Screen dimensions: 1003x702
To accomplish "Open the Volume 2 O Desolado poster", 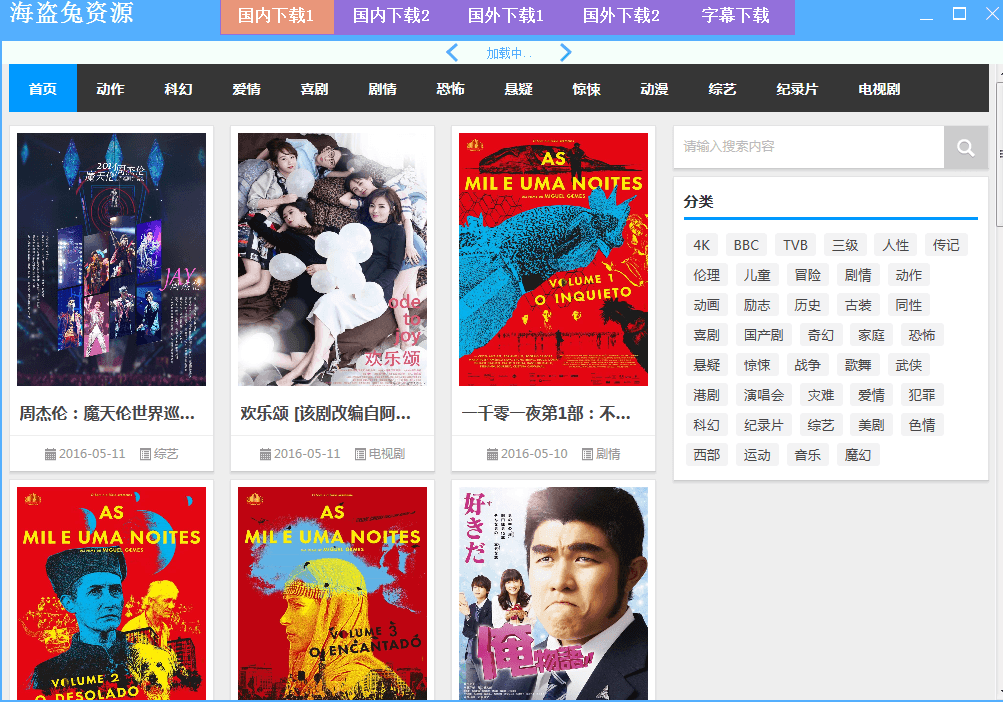I will [111, 593].
